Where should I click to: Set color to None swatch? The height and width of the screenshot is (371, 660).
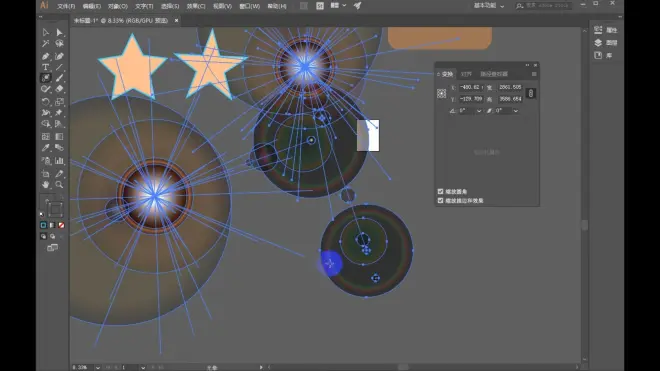pos(61,225)
